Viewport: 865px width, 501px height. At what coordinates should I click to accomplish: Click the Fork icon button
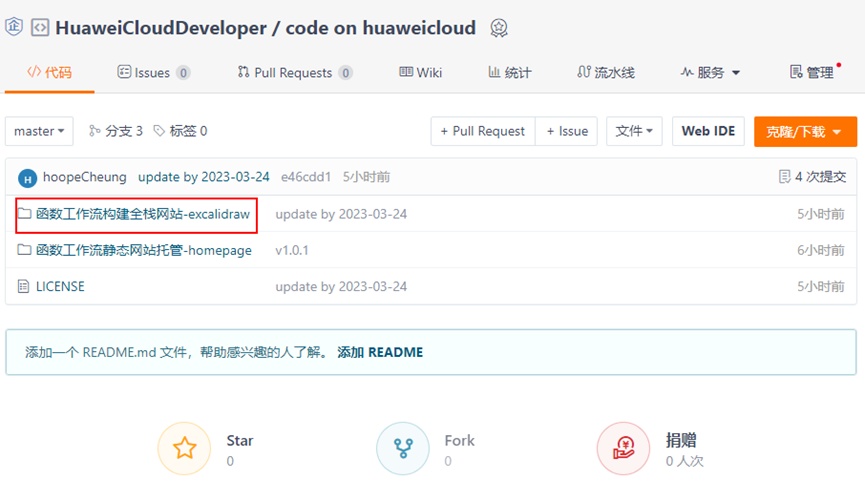click(x=403, y=449)
